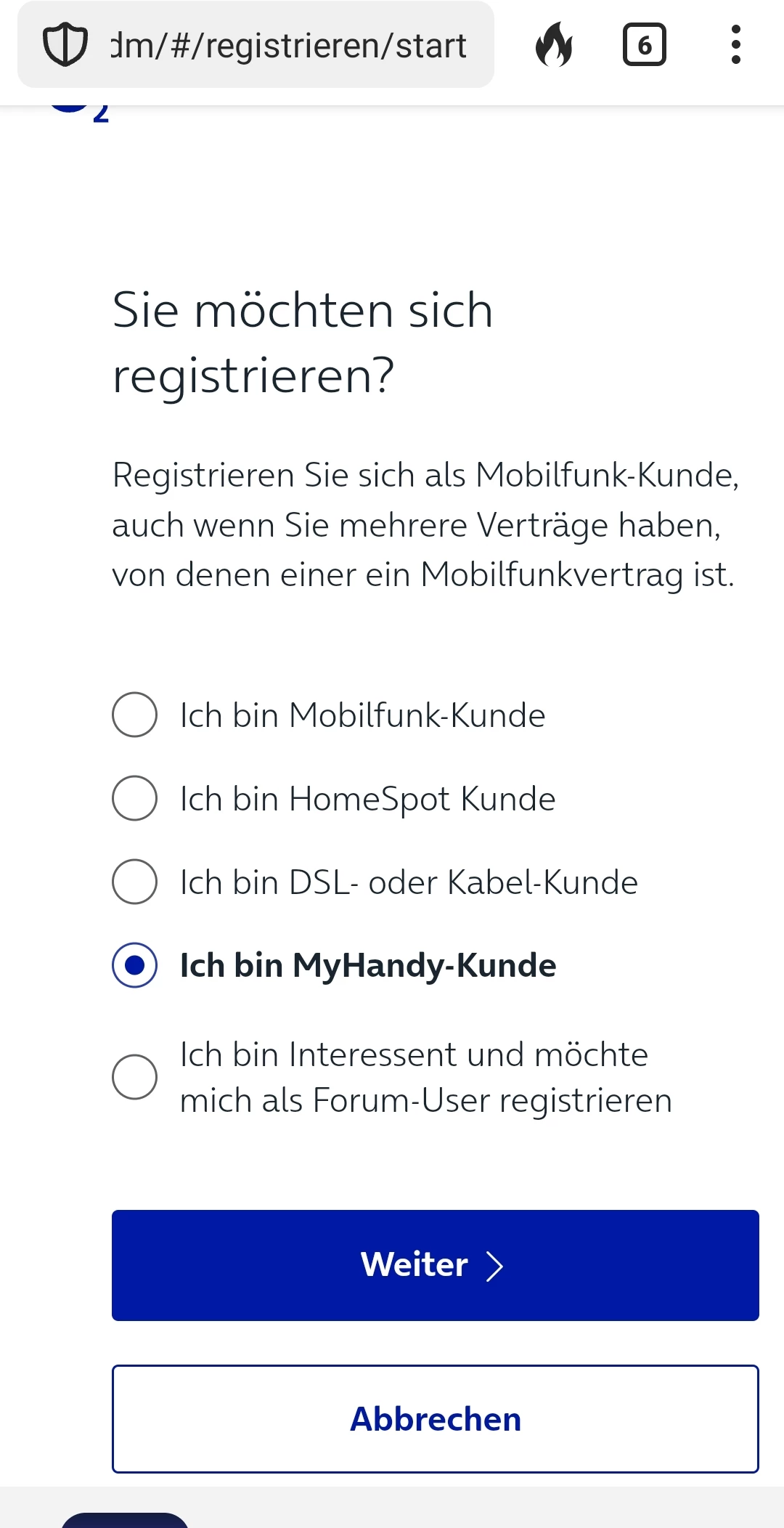Screen dimensions: 784x1528
Task: Pick the Forum-User Interessent radio button
Action: click(x=134, y=1077)
